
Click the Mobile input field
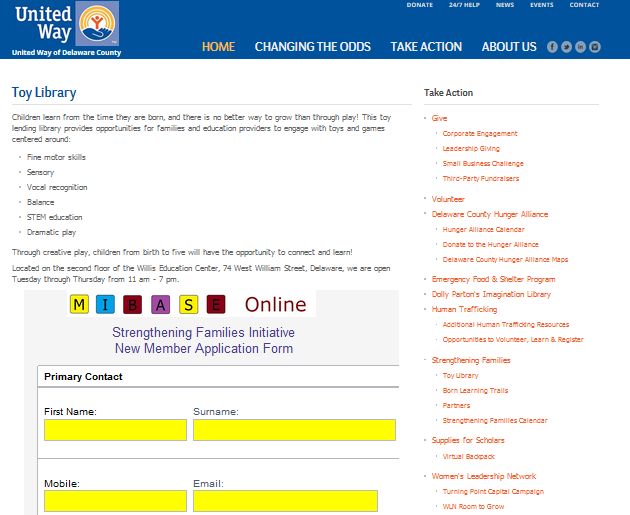pos(115,501)
